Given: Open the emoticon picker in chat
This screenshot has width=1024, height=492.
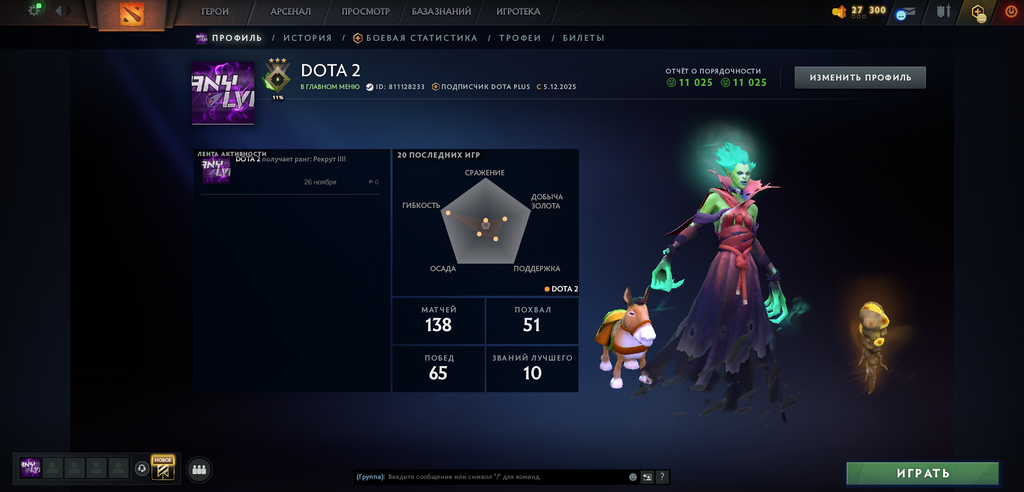Looking at the screenshot, I should coord(633,477).
